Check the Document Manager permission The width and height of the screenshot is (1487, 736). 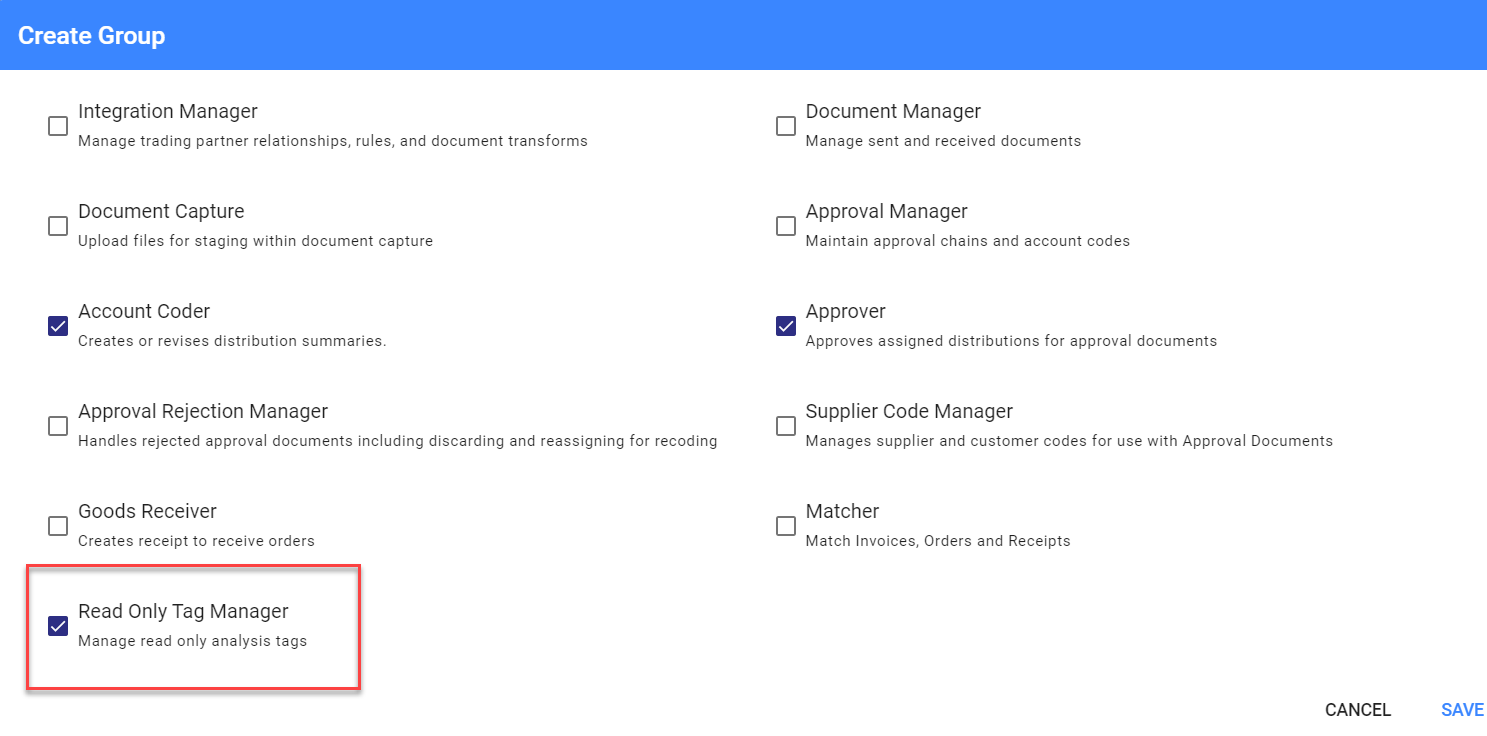(785, 126)
